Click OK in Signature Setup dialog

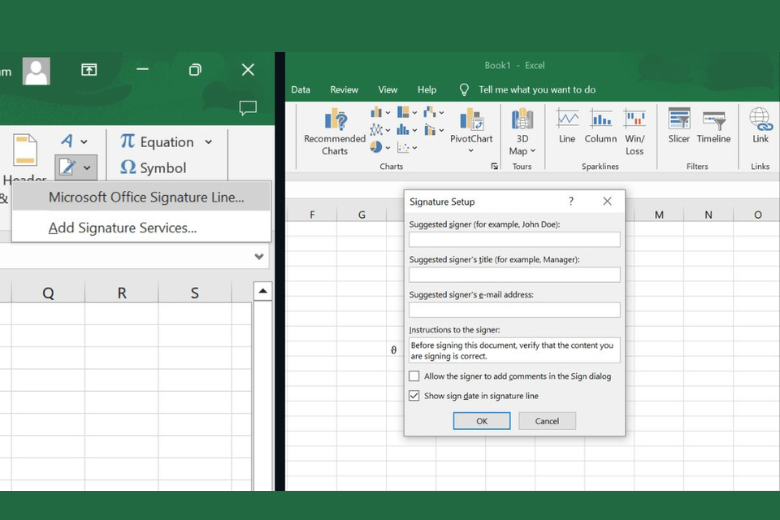(482, 421)
